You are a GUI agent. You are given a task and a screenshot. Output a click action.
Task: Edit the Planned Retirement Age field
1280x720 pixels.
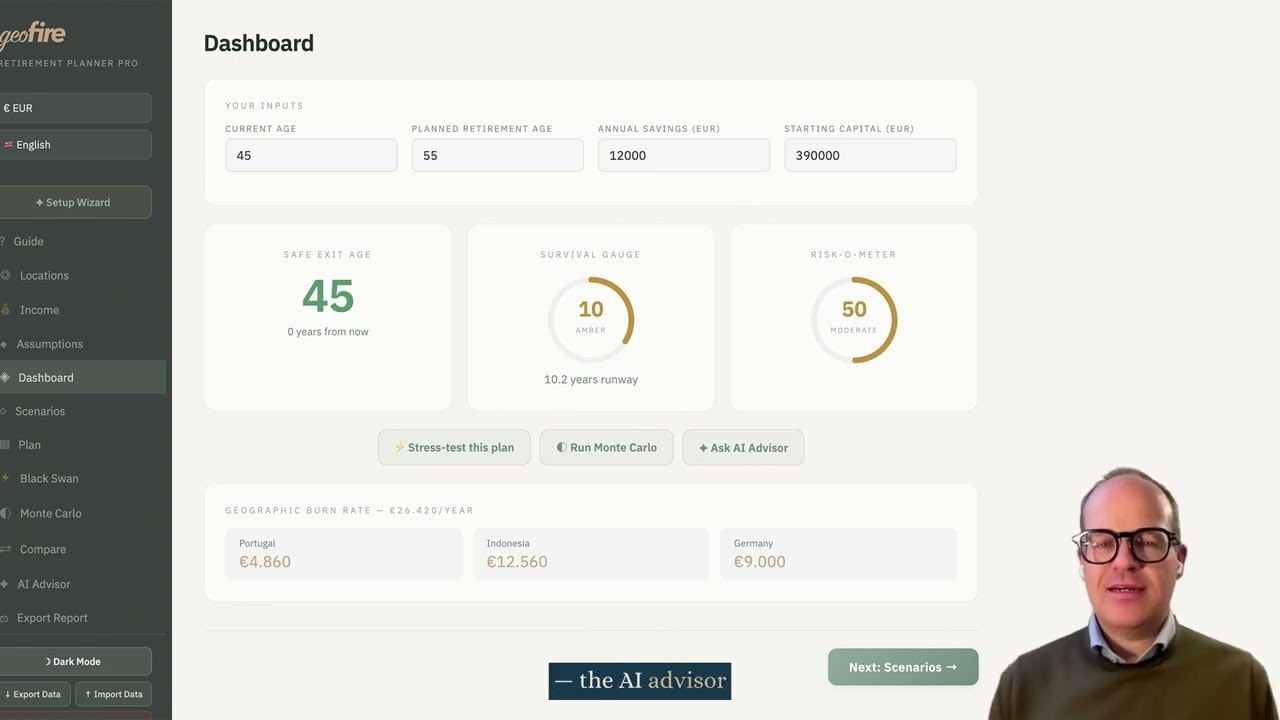pyautogui.click(x=497, y=155)
